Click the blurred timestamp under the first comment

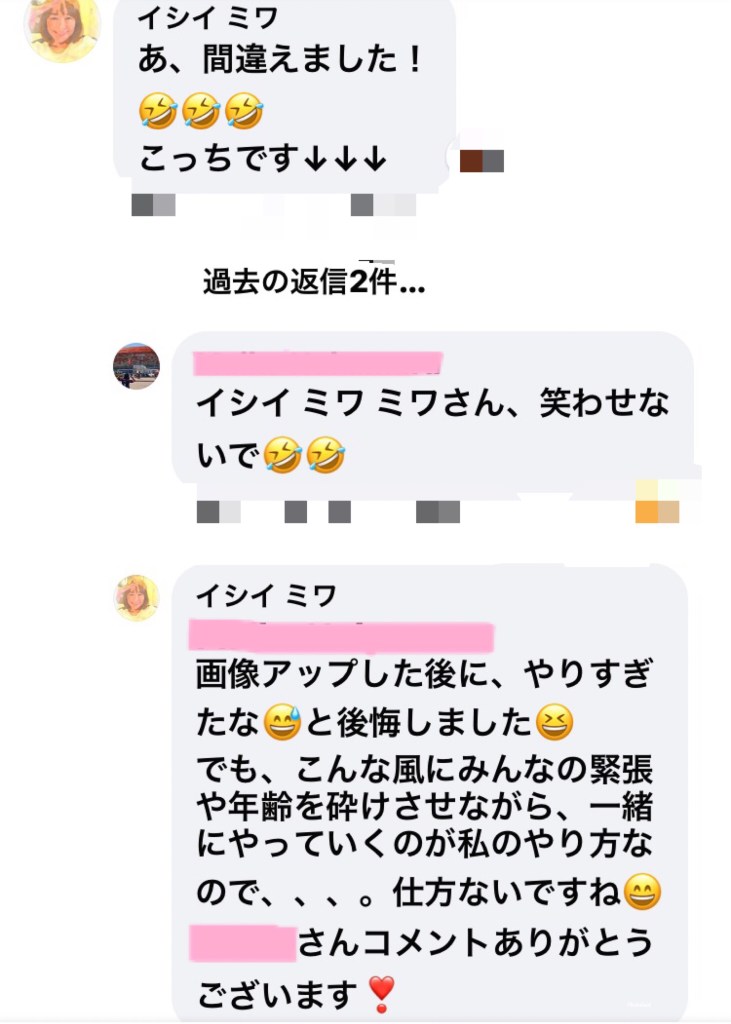pos(154,205)
